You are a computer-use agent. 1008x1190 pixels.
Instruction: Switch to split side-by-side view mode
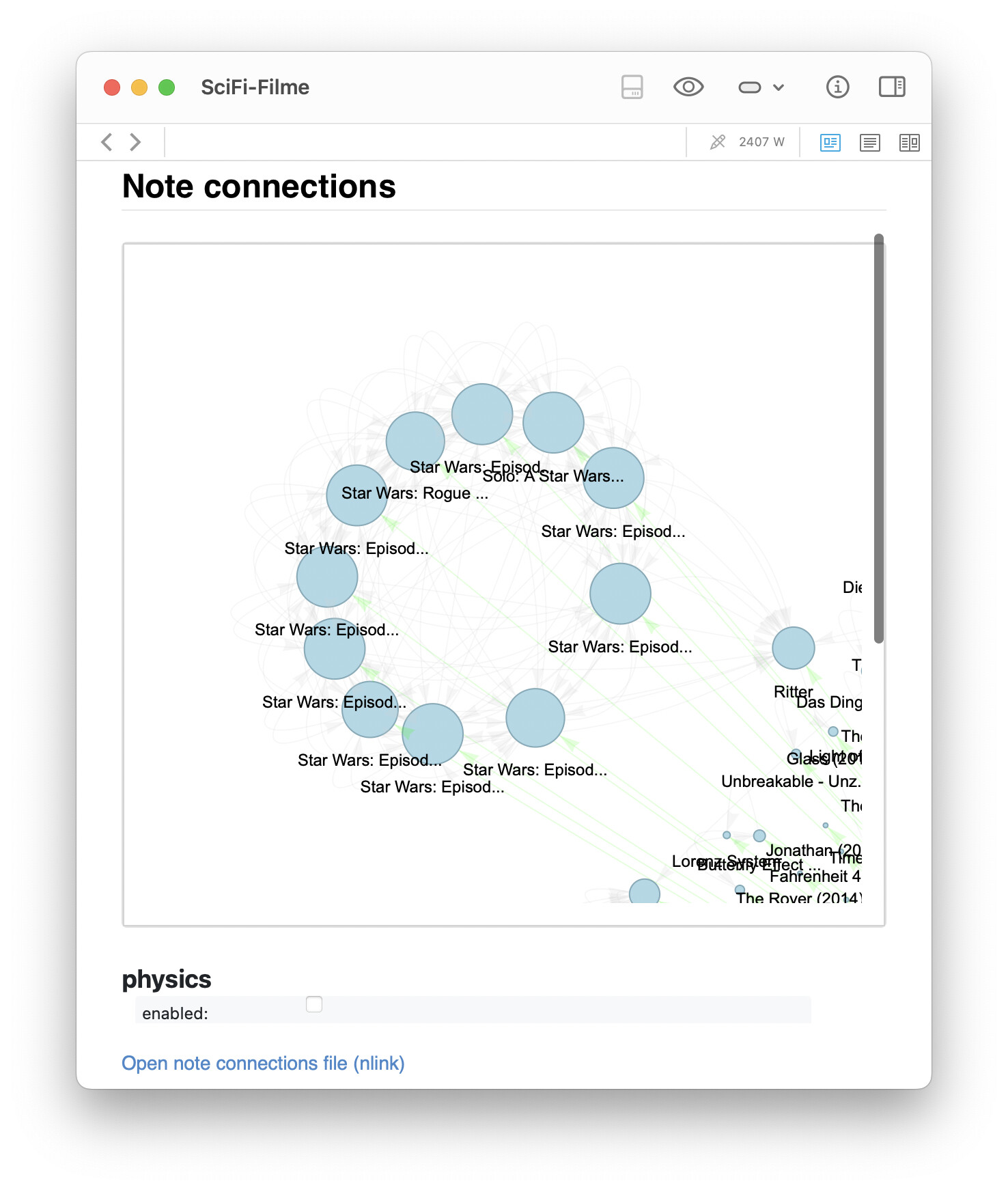click(x=910, y=142)
